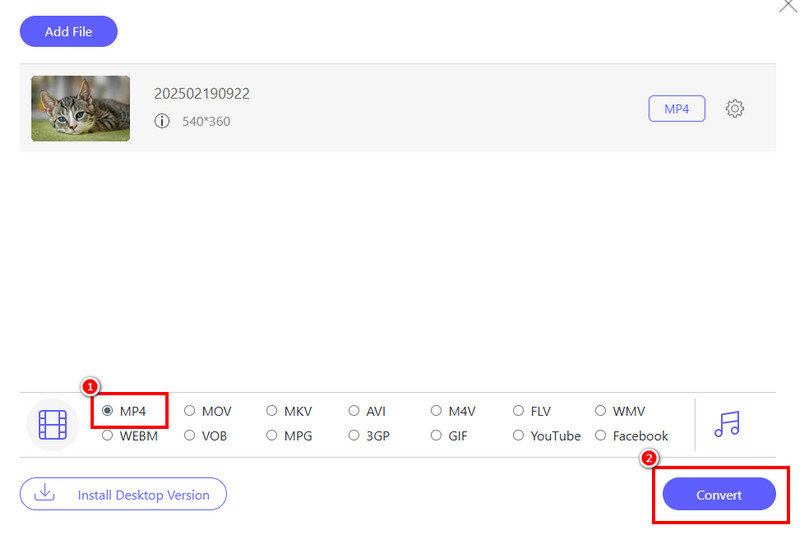Select FLV as the format
Viewport: 800px width, 535px height.
(x=518, y=411)
